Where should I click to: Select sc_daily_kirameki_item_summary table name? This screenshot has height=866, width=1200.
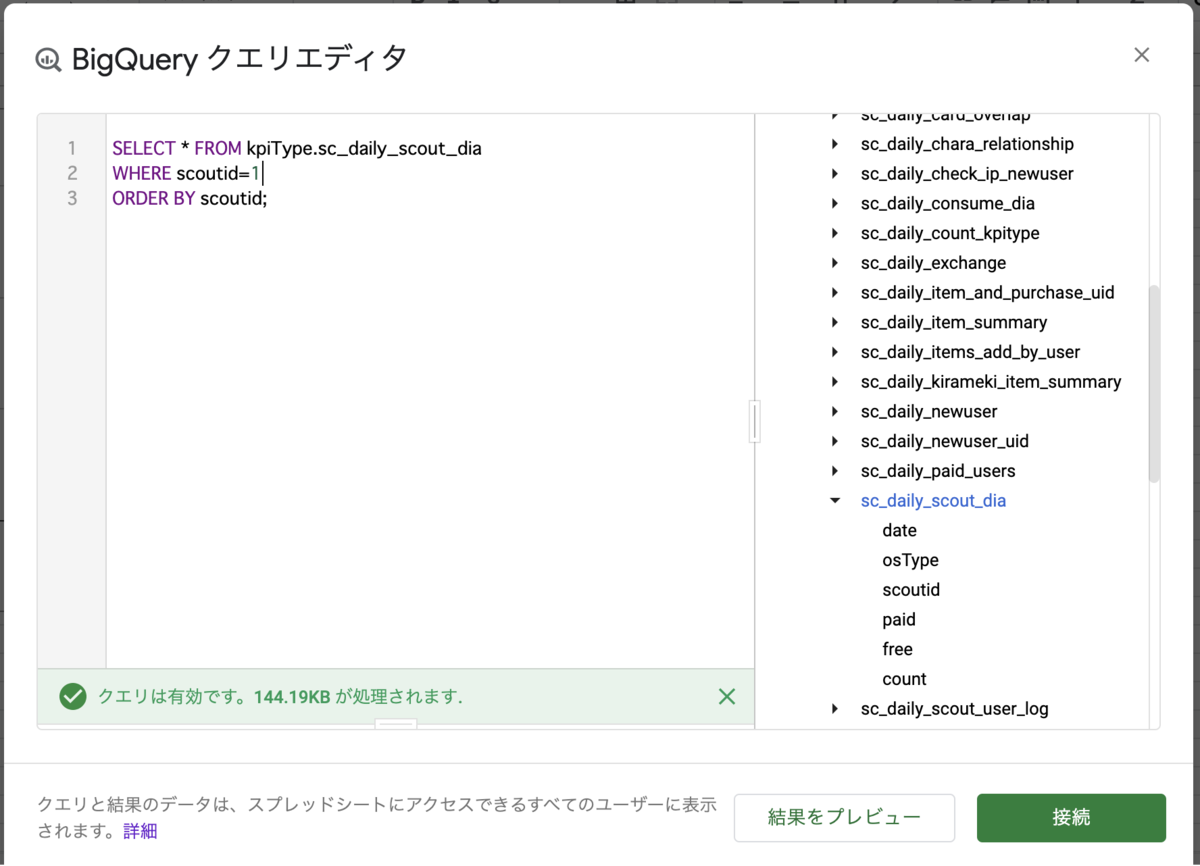click(x=991, y=382)
